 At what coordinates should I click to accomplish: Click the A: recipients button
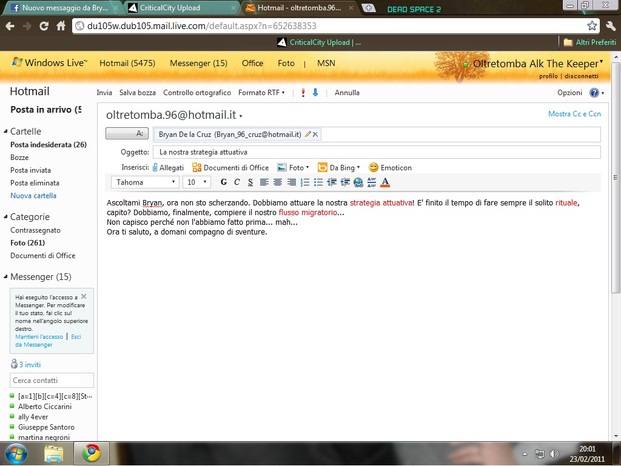click(x=127, y=133)
